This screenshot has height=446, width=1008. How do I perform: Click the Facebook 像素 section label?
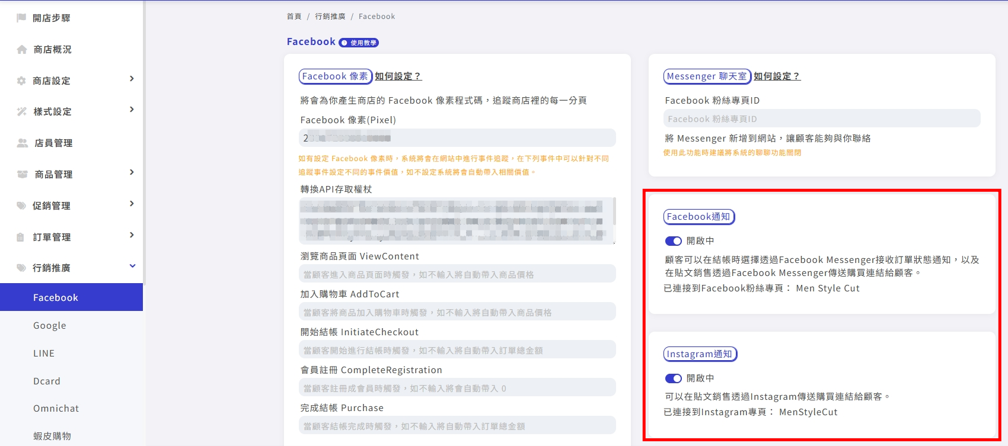pyautogui.click(x=336, y=76)
